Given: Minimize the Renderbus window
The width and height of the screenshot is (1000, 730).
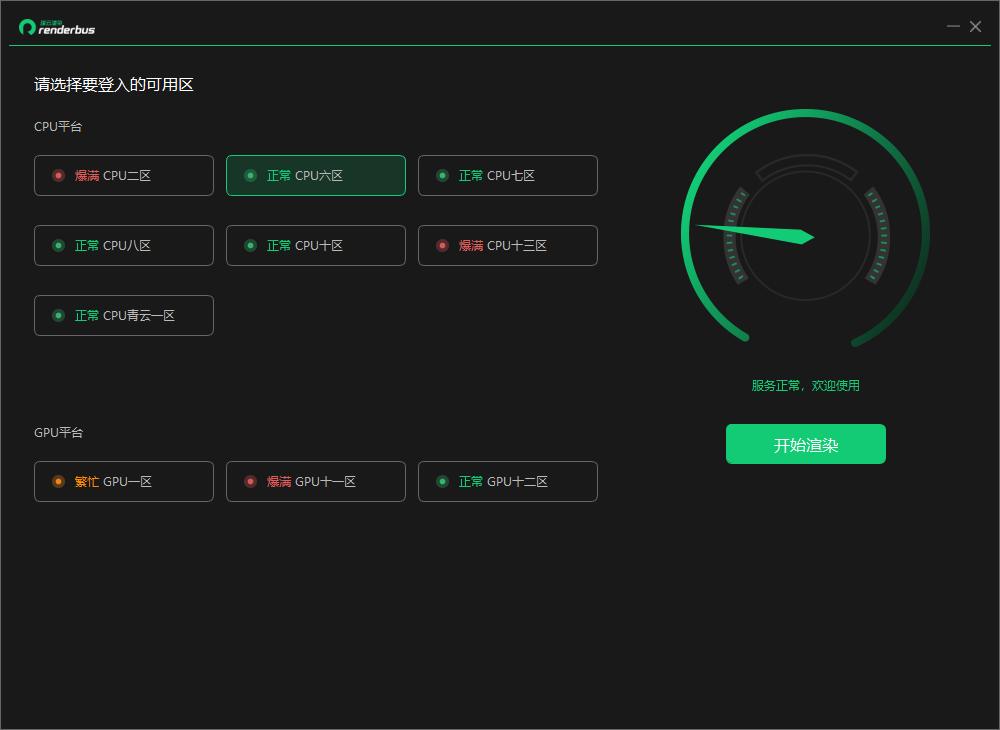Looking at the screenshot, I should pyautogui.click(x=953, y=26).
